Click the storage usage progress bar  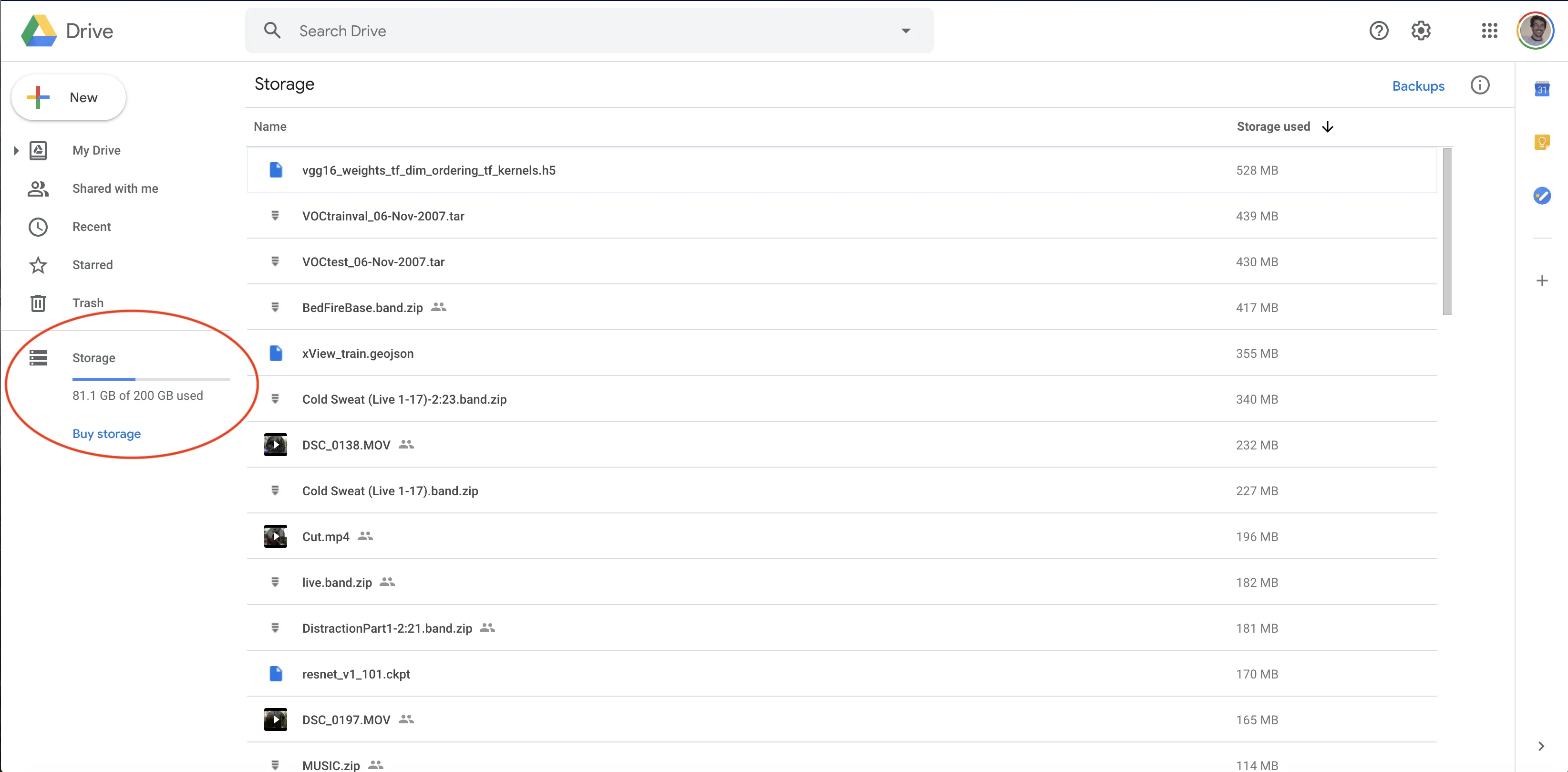pos(150,379)
